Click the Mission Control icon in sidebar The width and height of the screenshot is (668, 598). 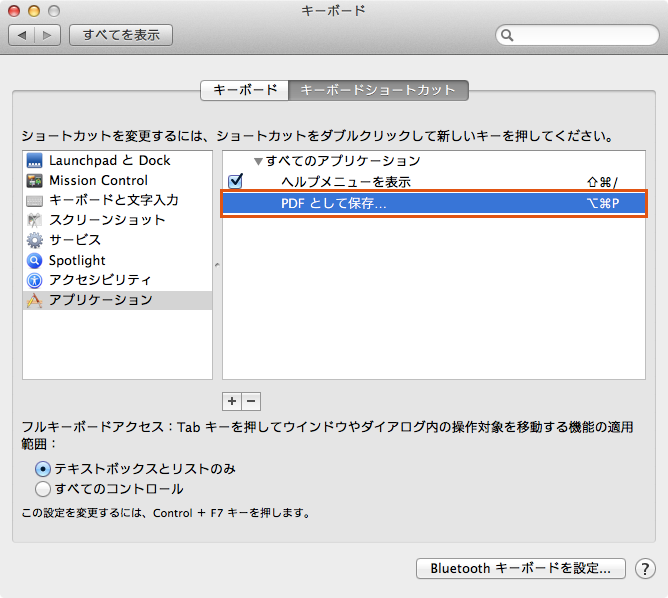tap(35, 181)
